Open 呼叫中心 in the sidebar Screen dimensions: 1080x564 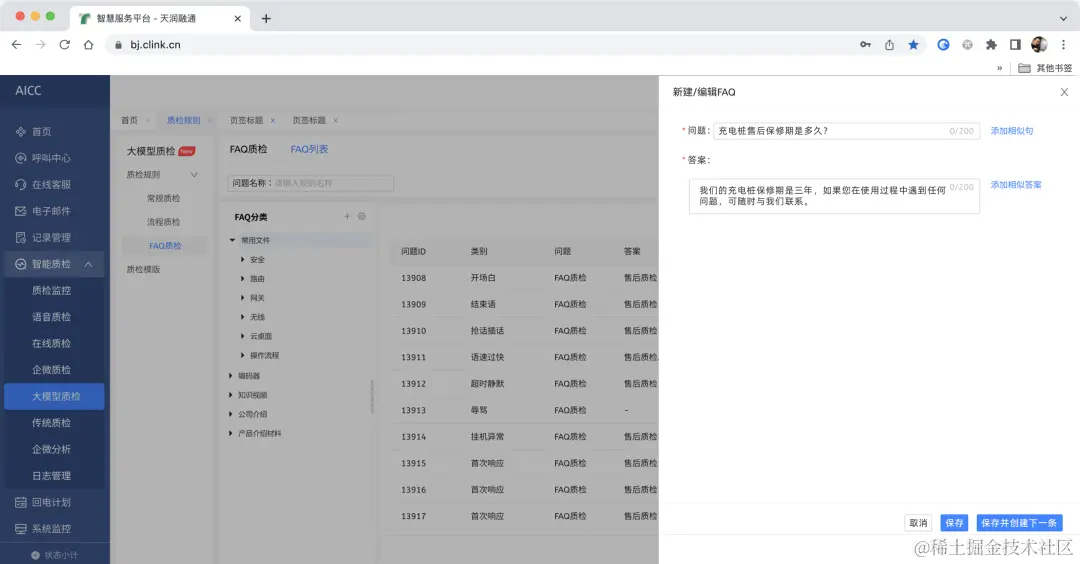(x=52, y=158)
